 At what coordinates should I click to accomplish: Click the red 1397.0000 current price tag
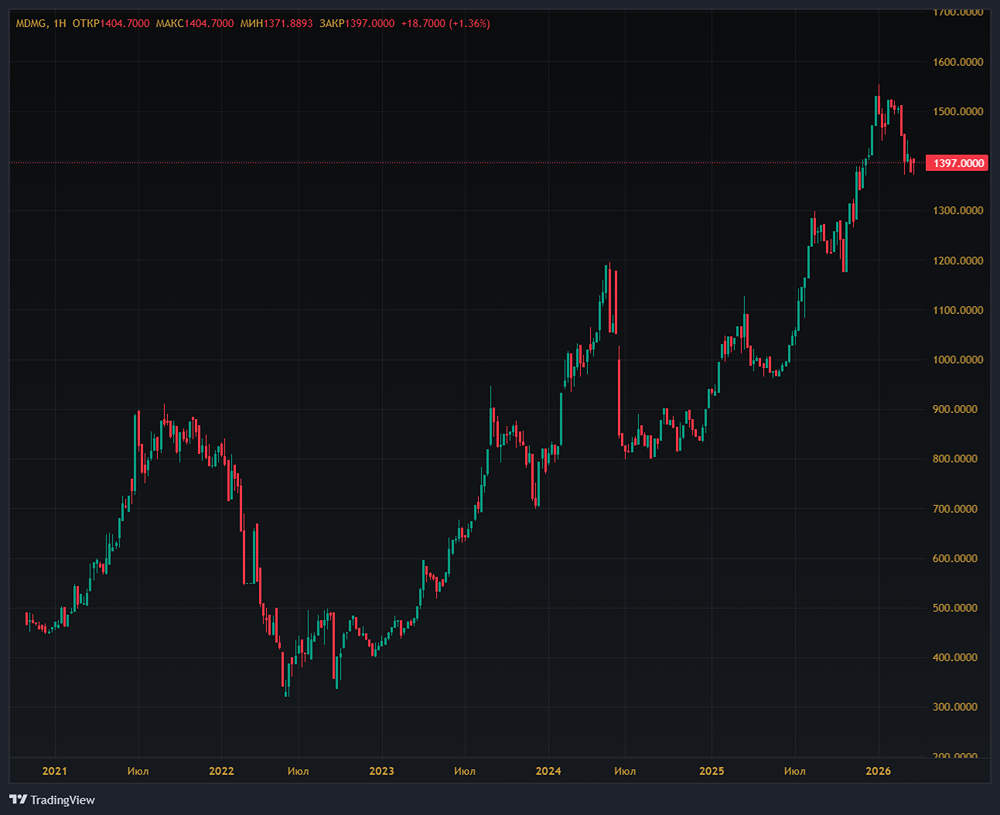click(957, 163)
